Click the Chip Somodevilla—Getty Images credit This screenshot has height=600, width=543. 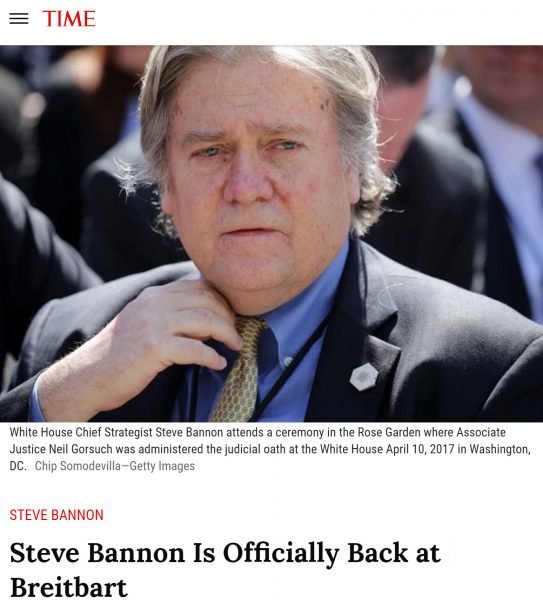pos(115,466)
